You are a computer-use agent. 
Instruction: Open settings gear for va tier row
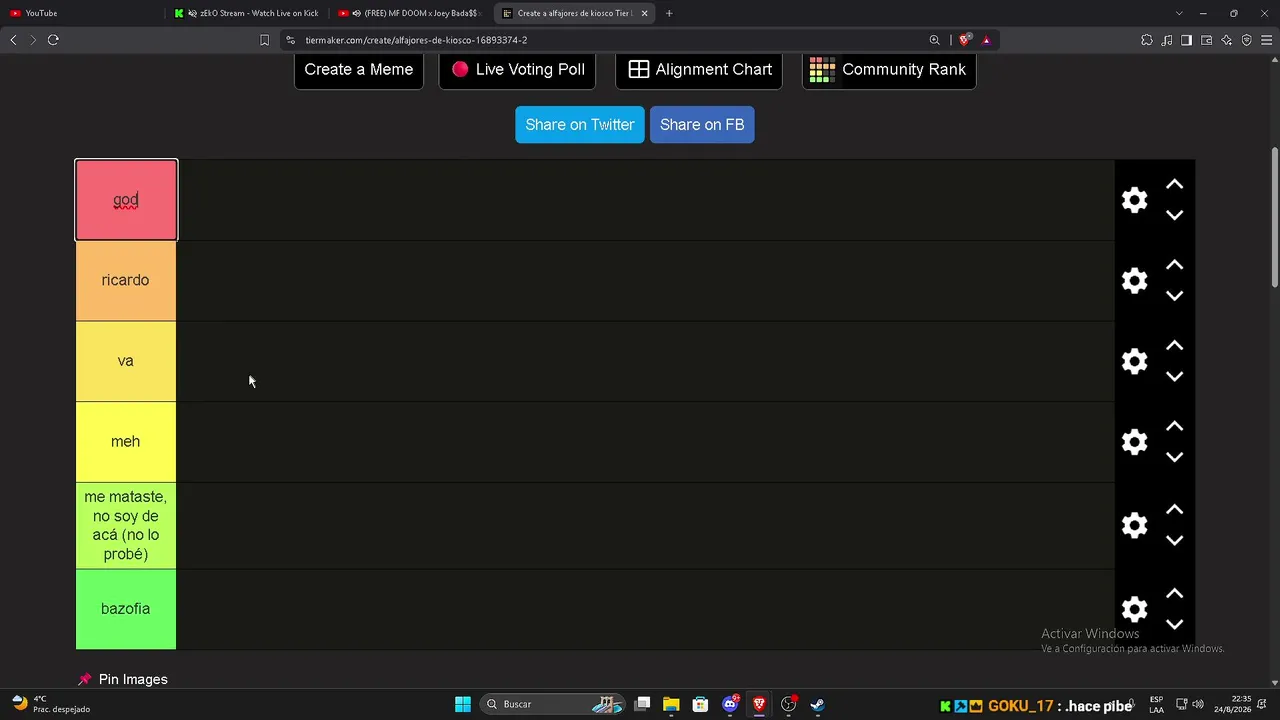point(1134,361)
